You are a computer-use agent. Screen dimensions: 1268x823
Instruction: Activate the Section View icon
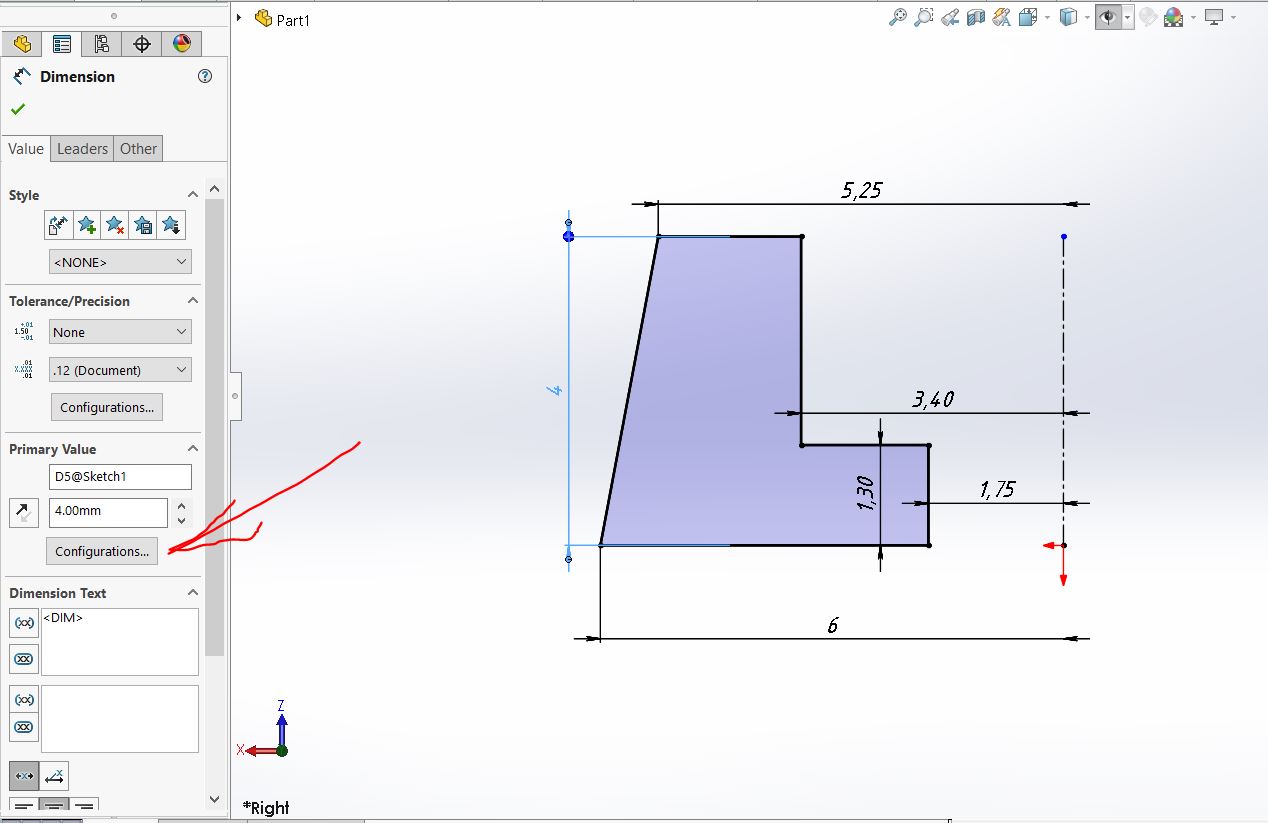pos(976,18)
